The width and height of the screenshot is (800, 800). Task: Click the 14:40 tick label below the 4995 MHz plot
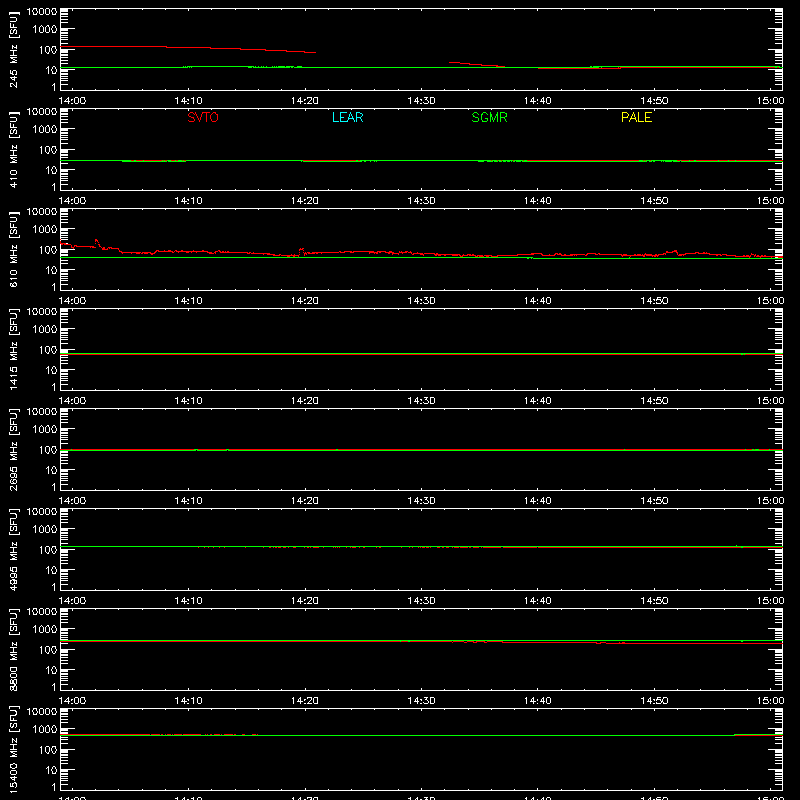click(537, 601)
